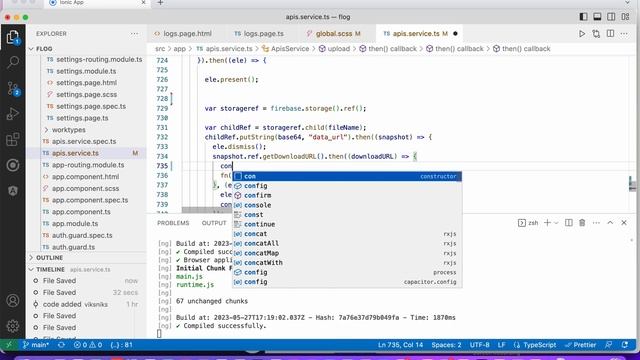Open auth.guard.ts in explorer
The height and width of the screenshot is (360, 640).
pos(73,247)
